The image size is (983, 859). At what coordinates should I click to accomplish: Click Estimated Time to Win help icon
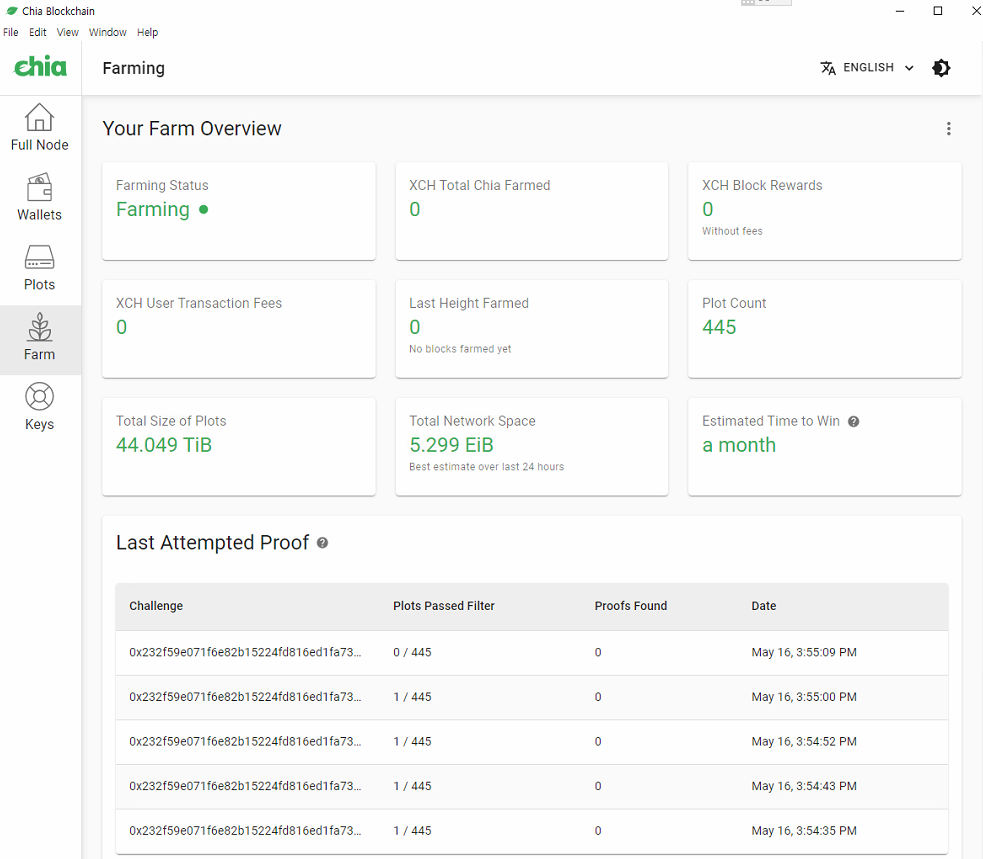tap(853, 421)
